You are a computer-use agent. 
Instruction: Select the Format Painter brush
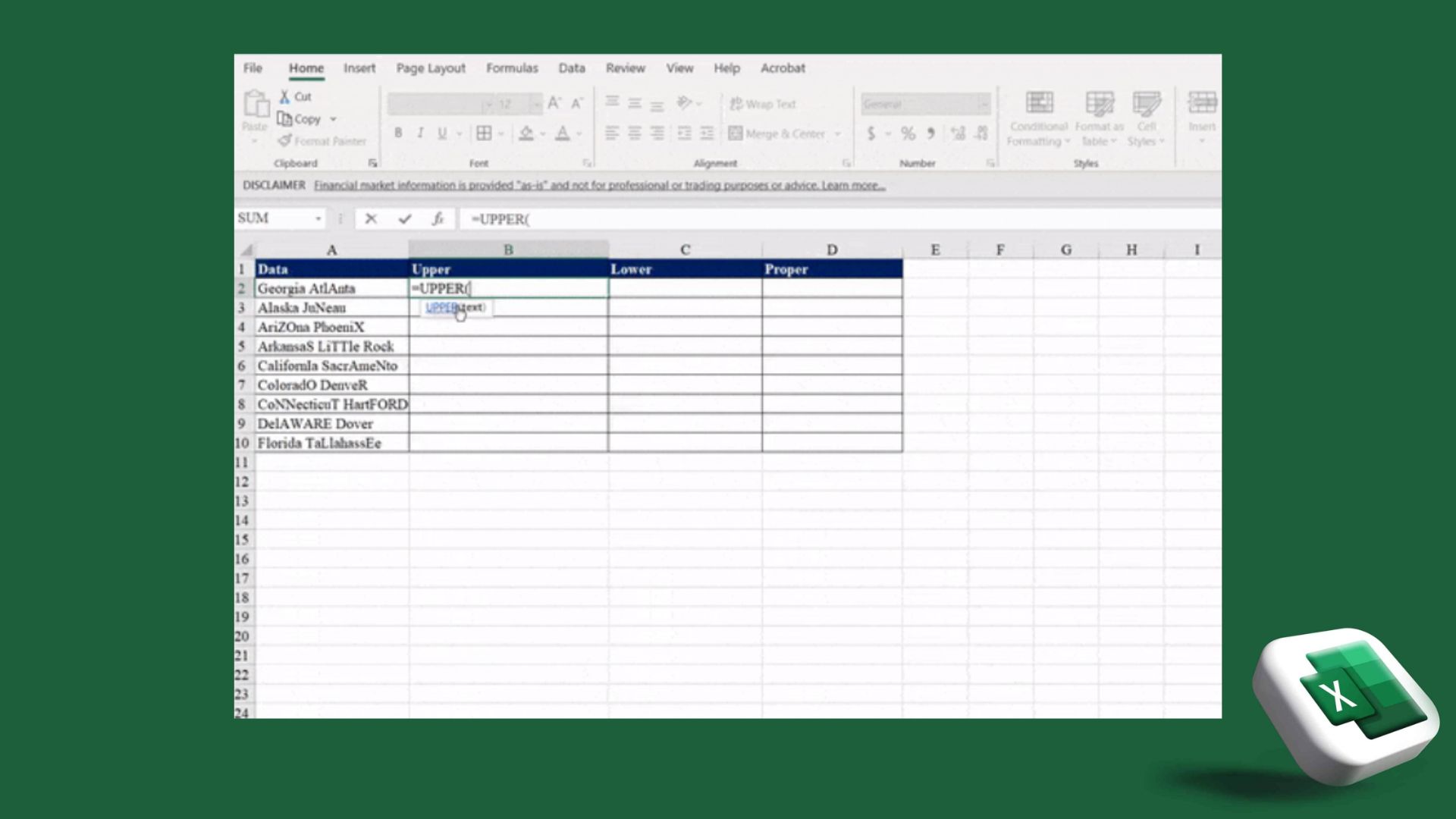(285, 140)
